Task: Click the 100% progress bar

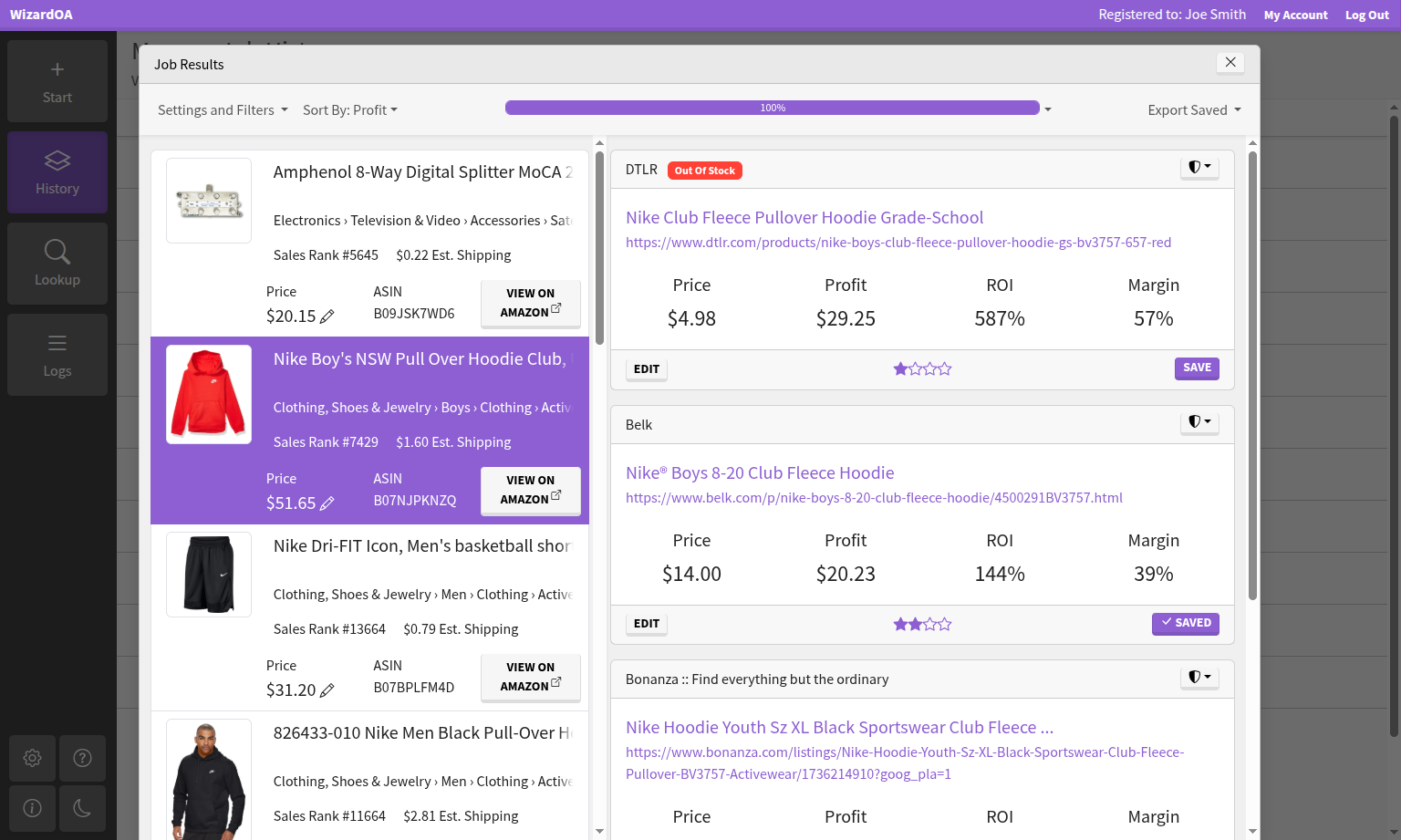Action: 772,108
